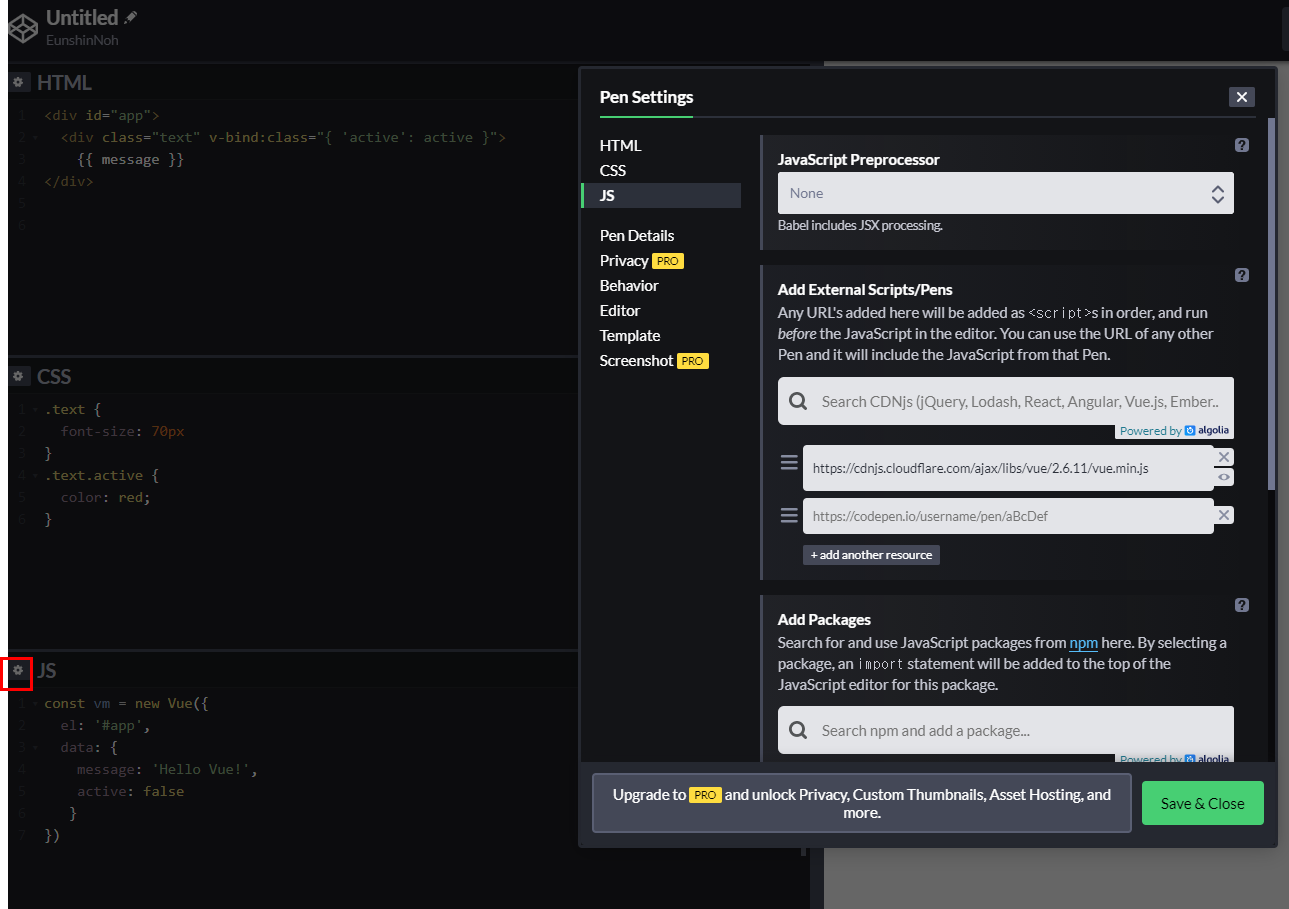Open the Privacy PRO tab
The image size is (1289, 909).
pyautogui.click(x=641, y=260)
